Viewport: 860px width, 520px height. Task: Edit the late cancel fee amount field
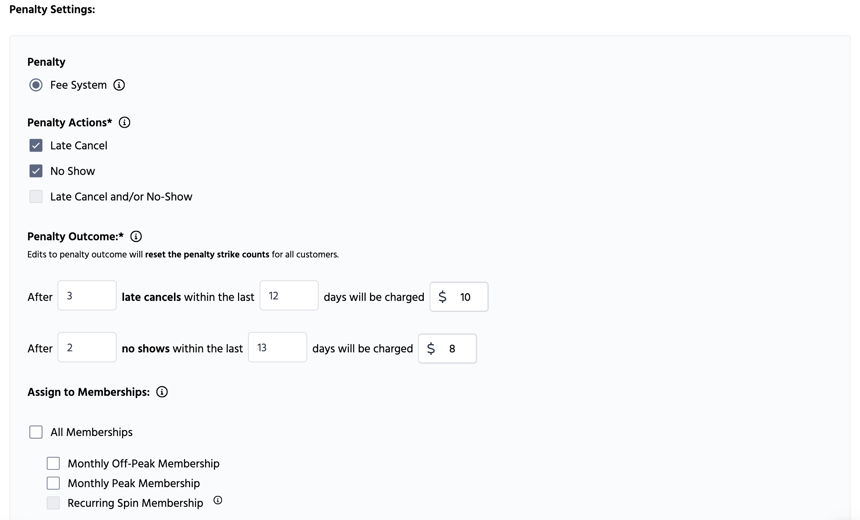[470, 297]
